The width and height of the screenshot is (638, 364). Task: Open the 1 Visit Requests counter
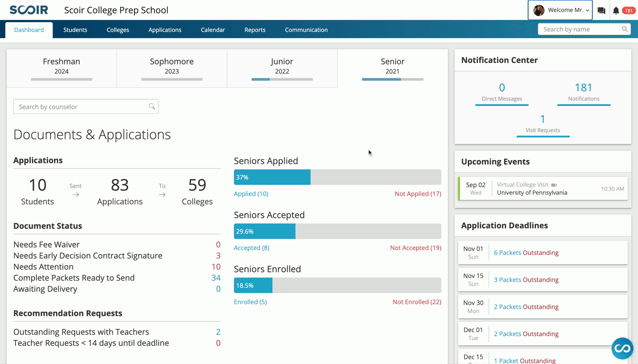[543, 124]
